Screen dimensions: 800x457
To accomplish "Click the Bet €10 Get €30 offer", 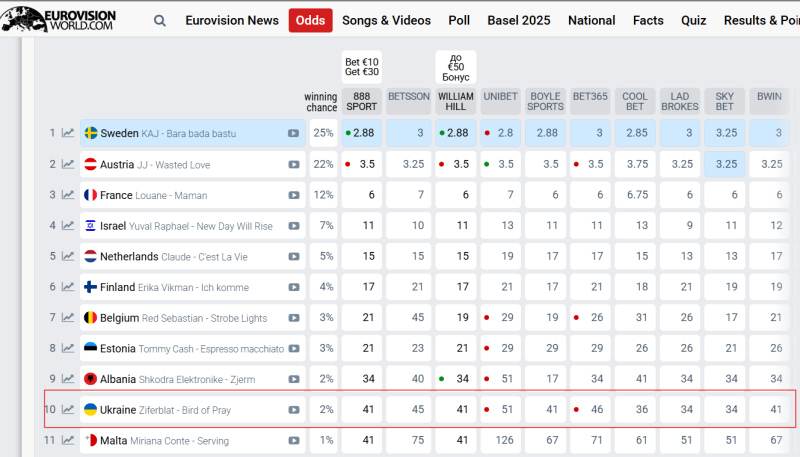I will coord(362,67).
